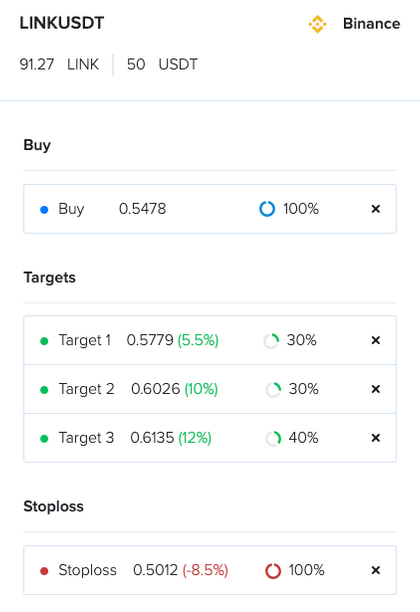Click the Buy price 0.5478
Screen dimensions: 420x612
coord(142,209)
